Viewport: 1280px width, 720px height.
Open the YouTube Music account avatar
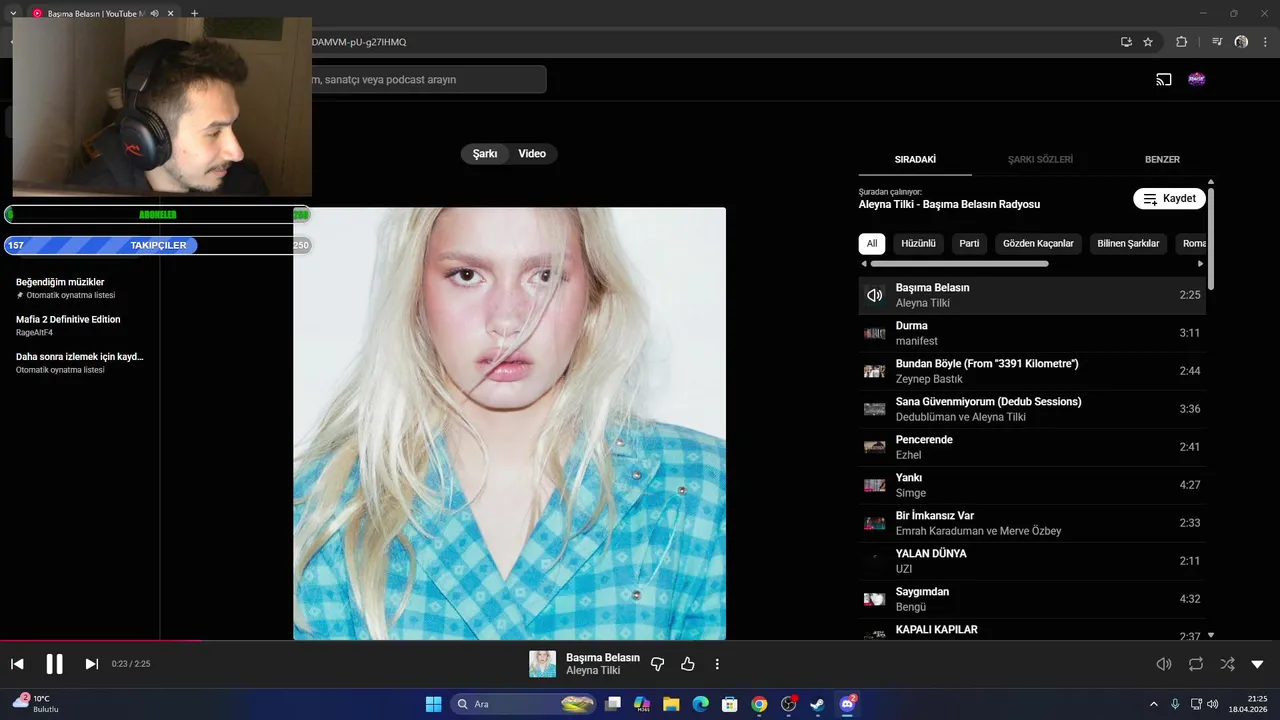(1196, 79)
